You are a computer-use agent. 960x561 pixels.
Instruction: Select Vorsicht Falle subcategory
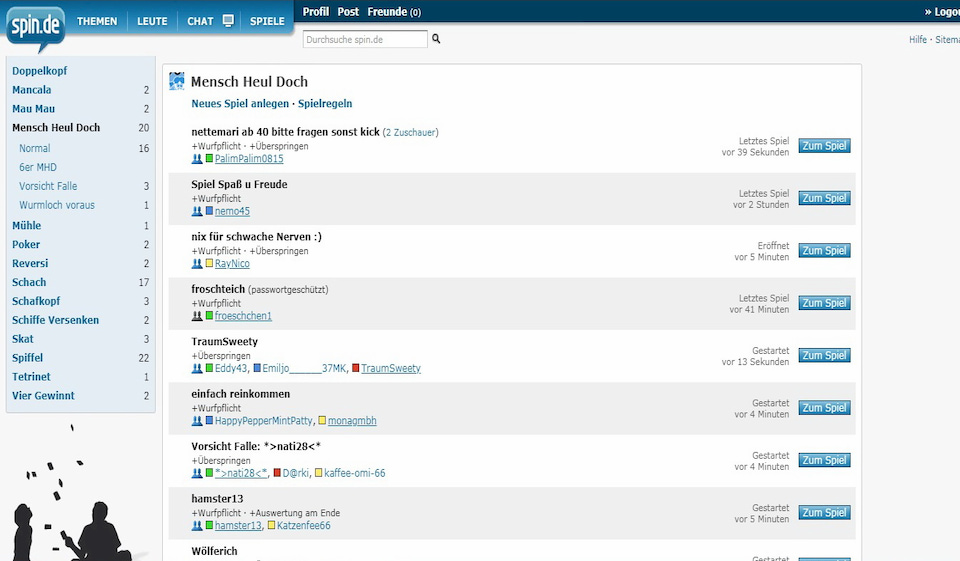click(x=48, y=186)
